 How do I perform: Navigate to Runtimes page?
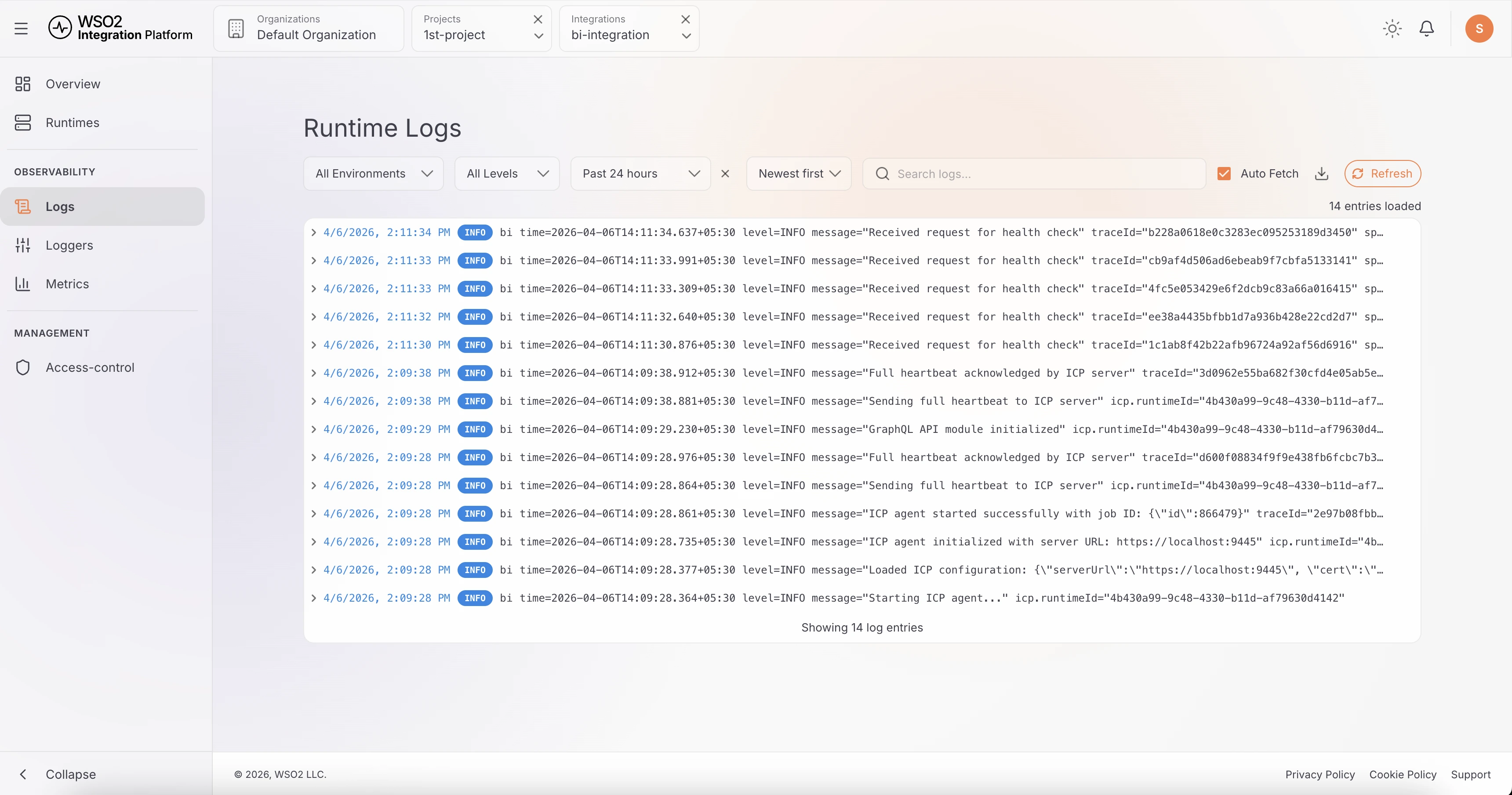(x=72, y=123)
